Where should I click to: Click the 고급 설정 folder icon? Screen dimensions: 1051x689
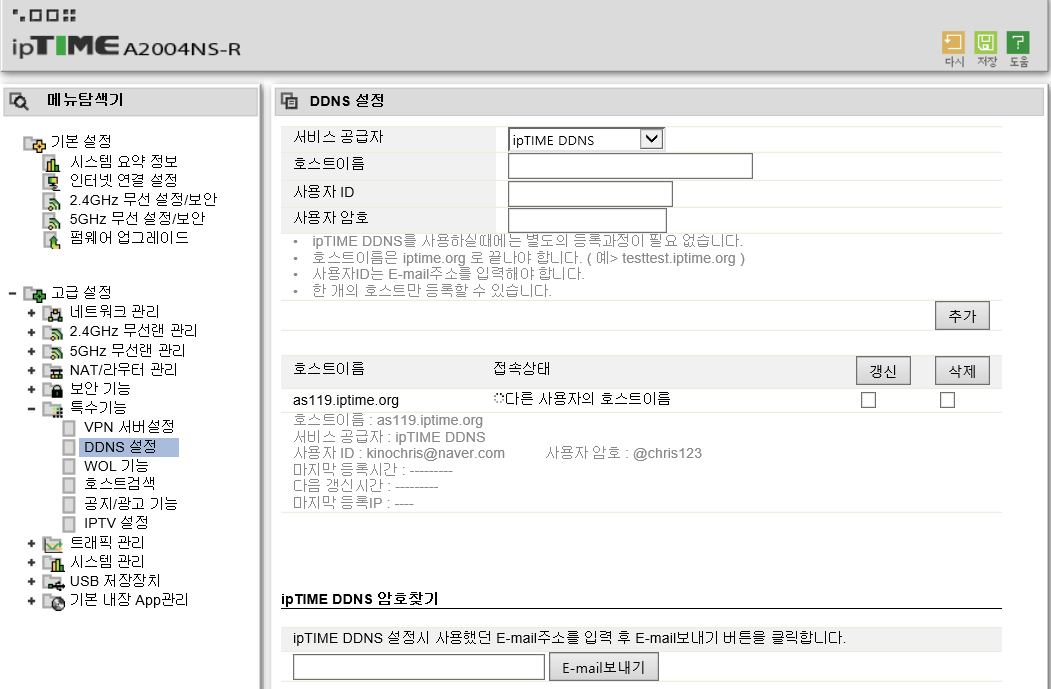click(35, 294)
